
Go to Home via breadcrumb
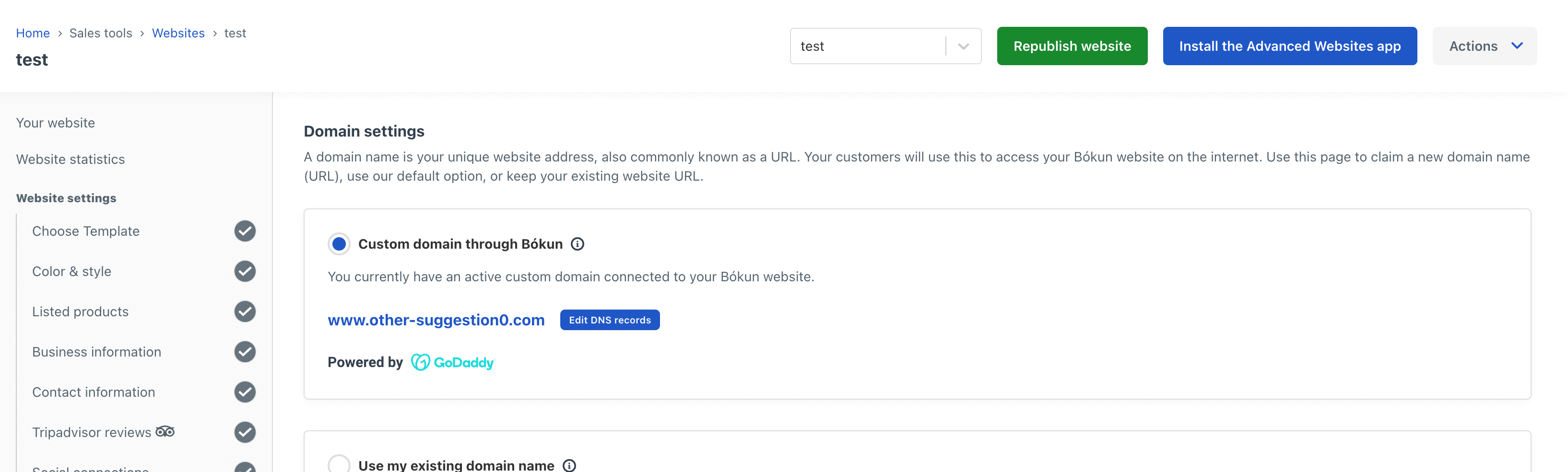(x=33, y=33)
